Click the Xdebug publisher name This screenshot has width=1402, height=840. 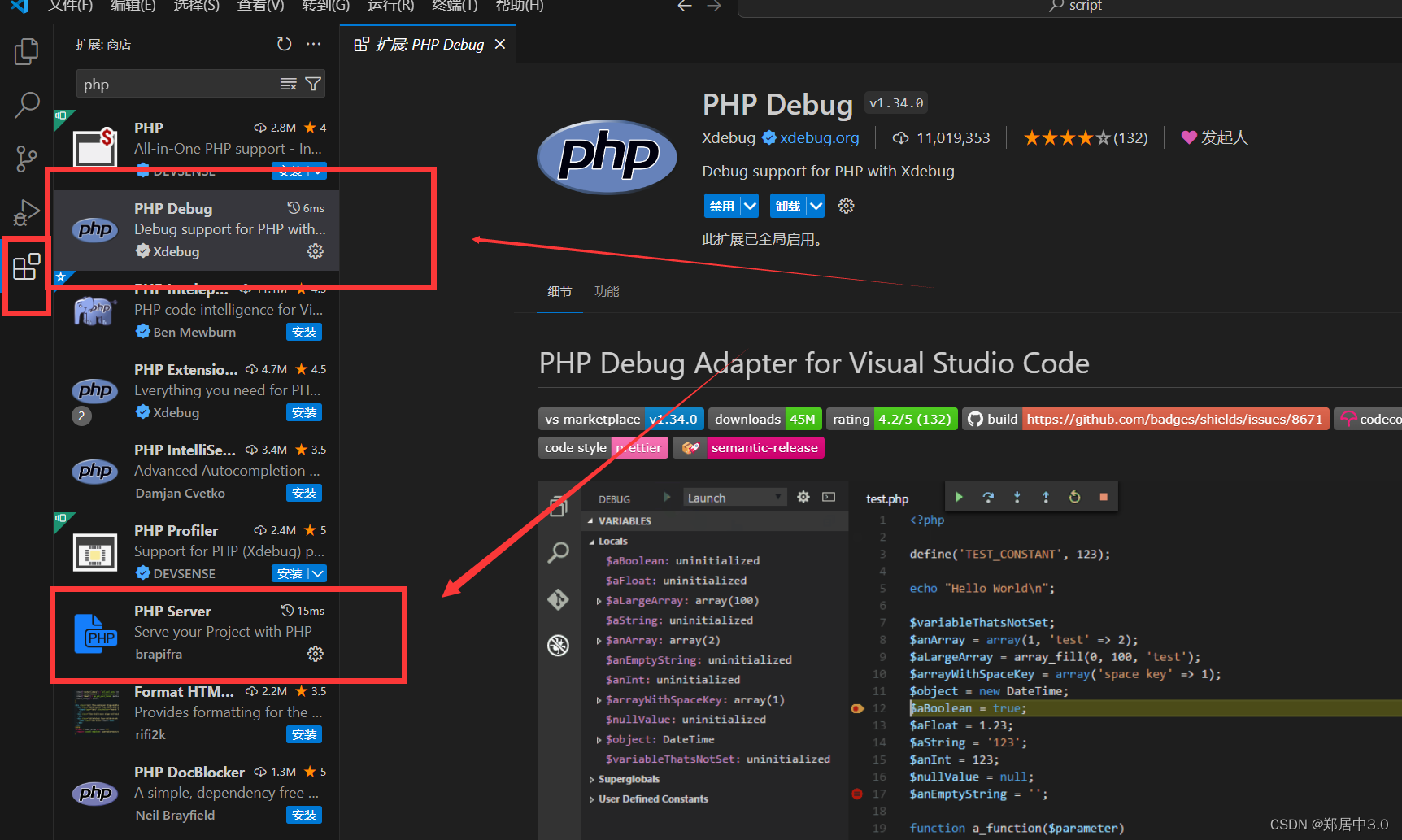click(x=729, y=137)
